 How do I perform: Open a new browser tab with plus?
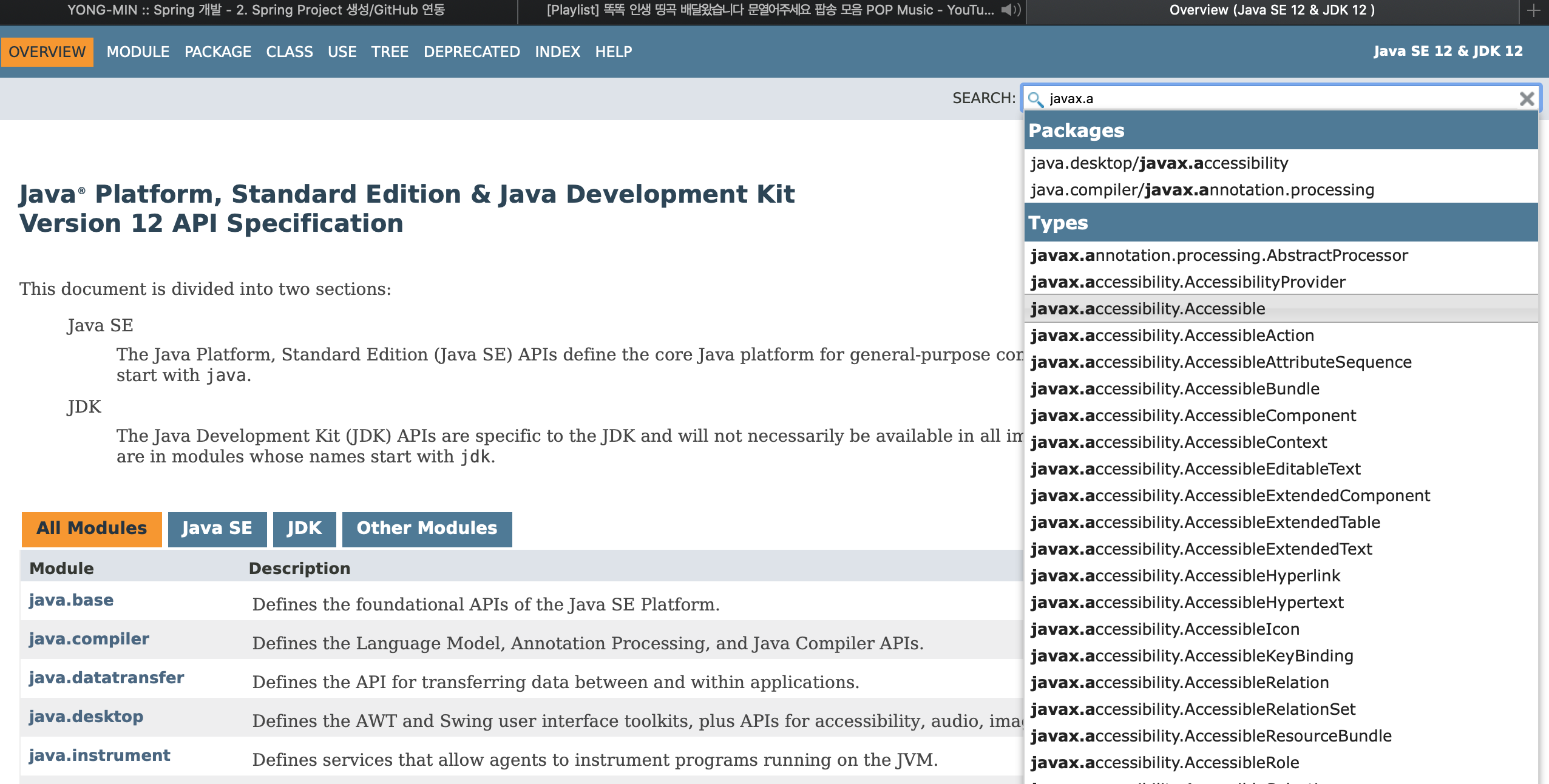1533,10
